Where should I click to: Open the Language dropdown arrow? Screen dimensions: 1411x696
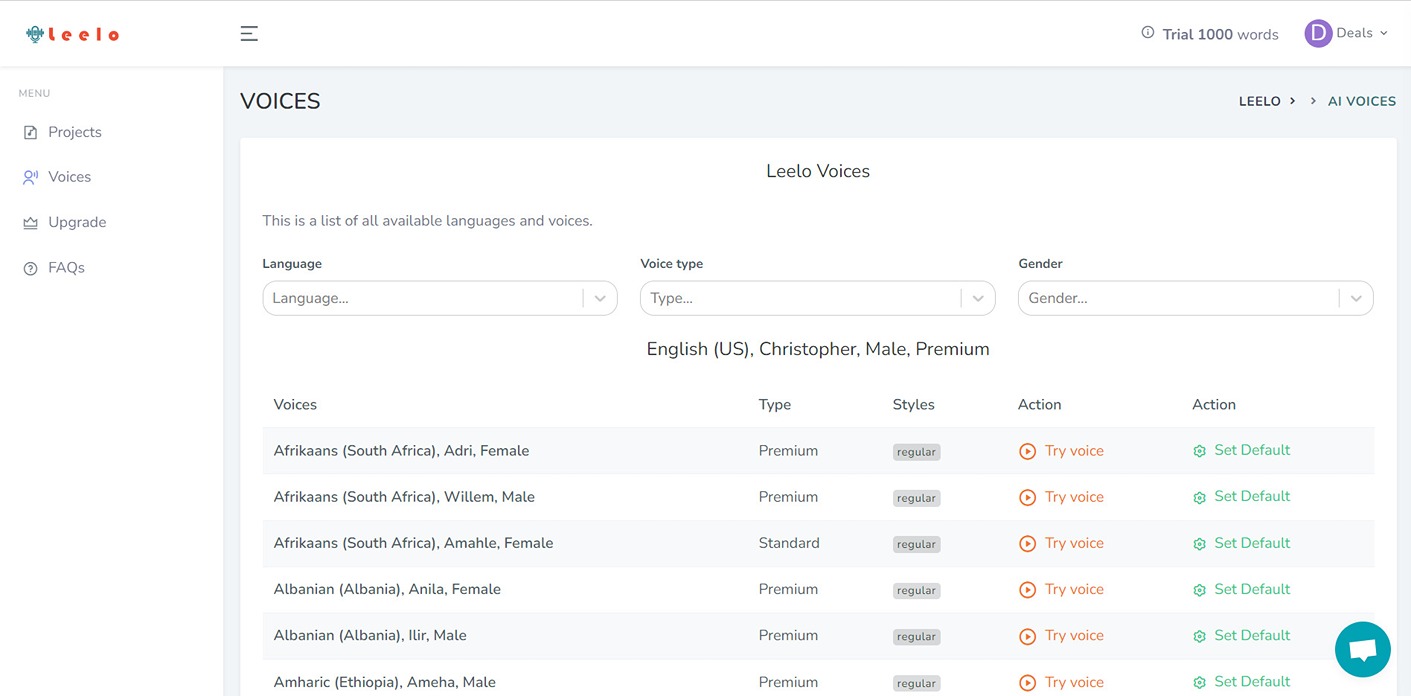click(x=600, y=298)
